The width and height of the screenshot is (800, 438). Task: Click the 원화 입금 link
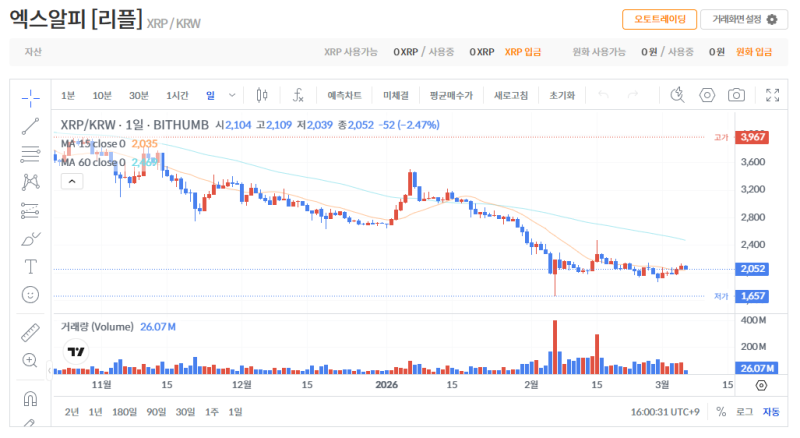pyautogui.click(x=754, y=52)
